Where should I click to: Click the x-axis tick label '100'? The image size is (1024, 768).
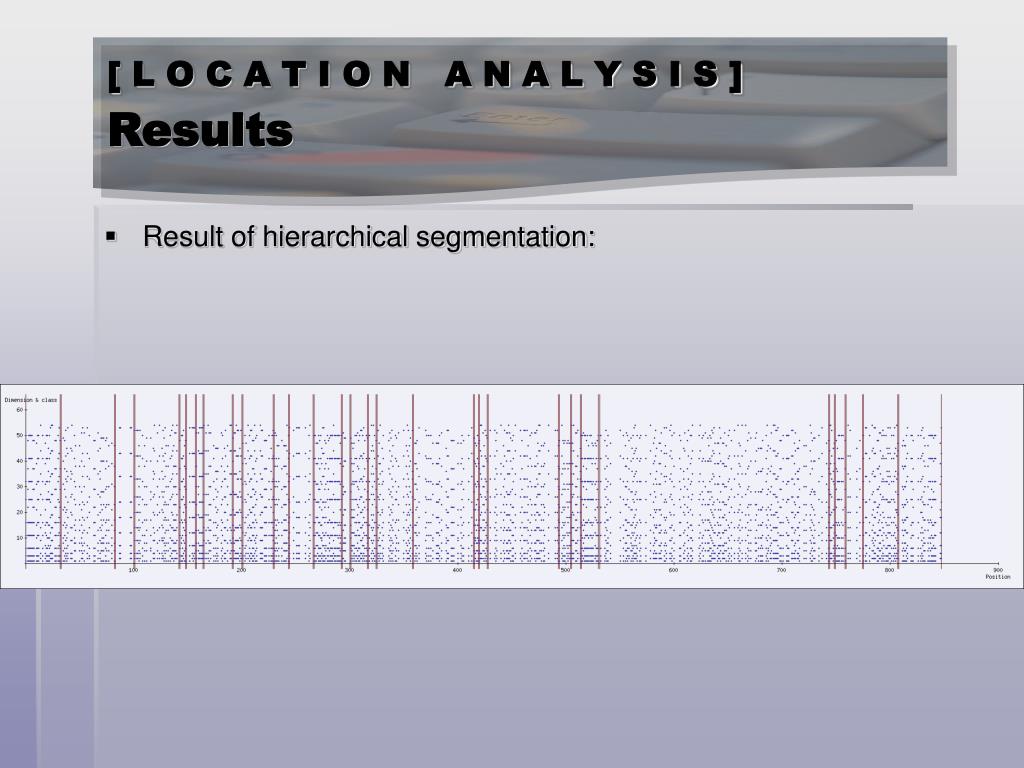[133, 570]
